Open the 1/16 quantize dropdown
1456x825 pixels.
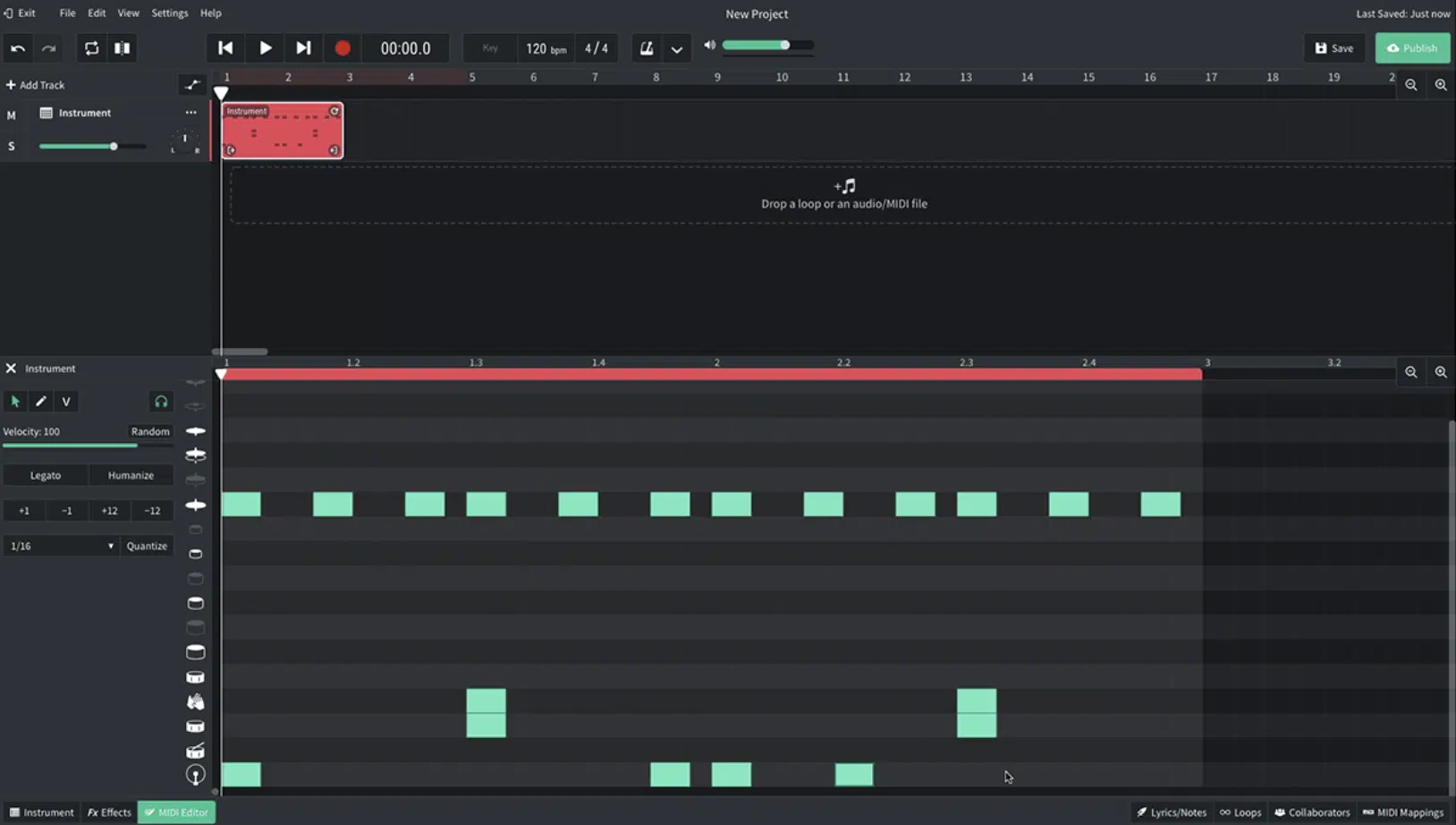point(62,546)
